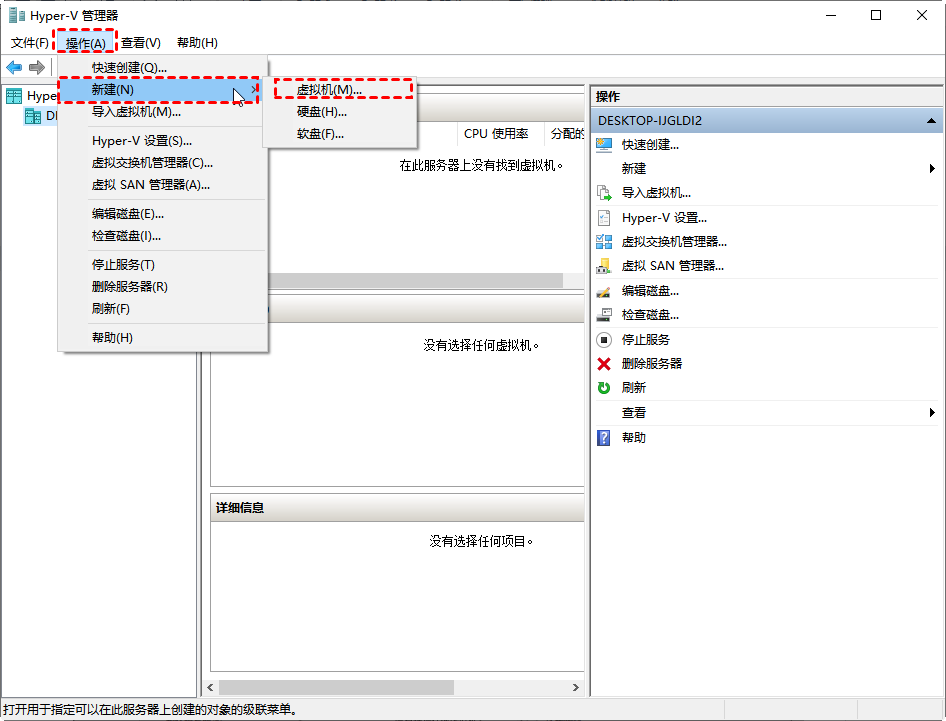Click the Edit Disk icon
This screenshot has width=946, height=721.
(x=603, y=291)
